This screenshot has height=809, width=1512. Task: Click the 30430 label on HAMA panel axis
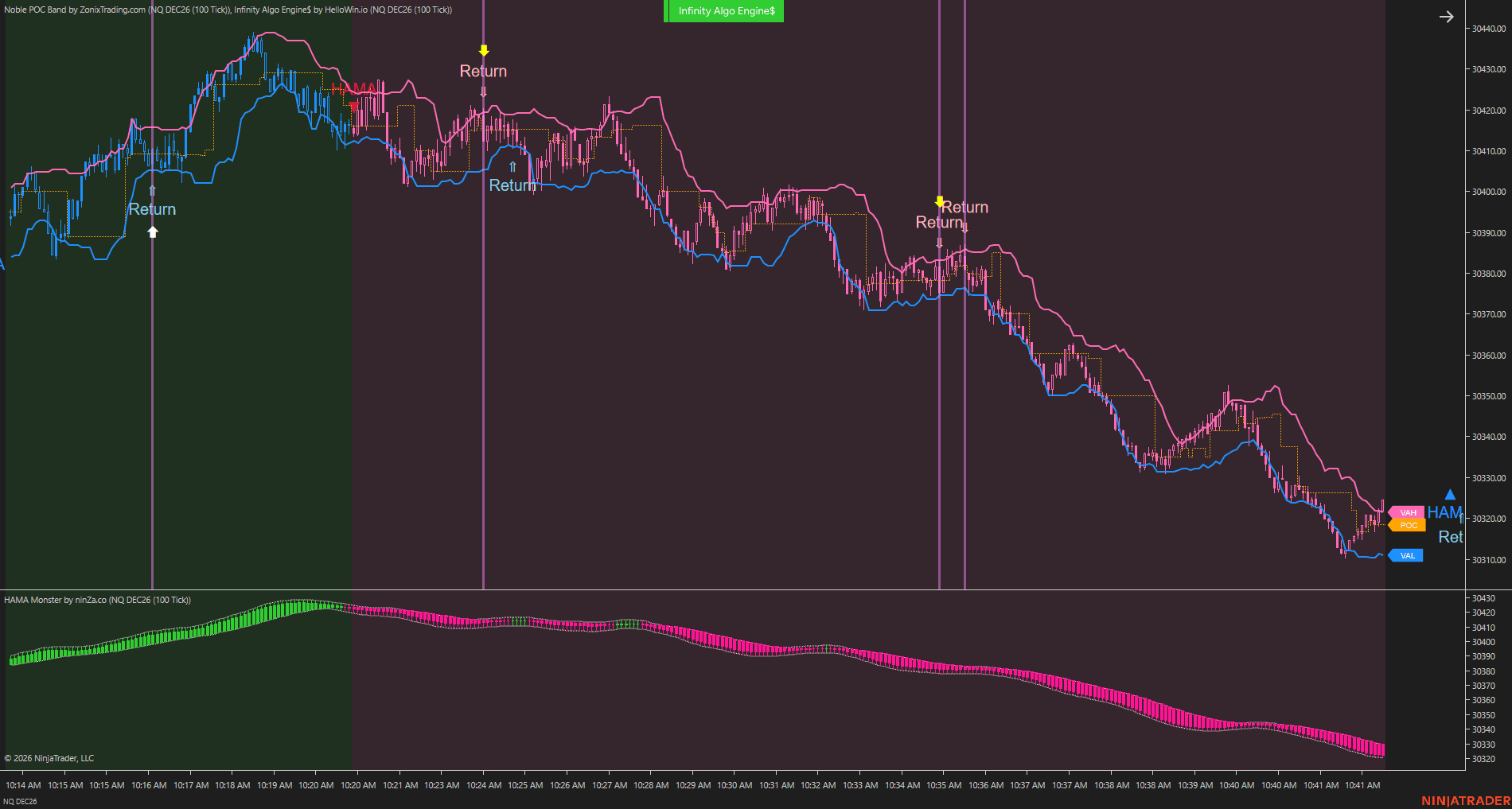point(1483,598)
